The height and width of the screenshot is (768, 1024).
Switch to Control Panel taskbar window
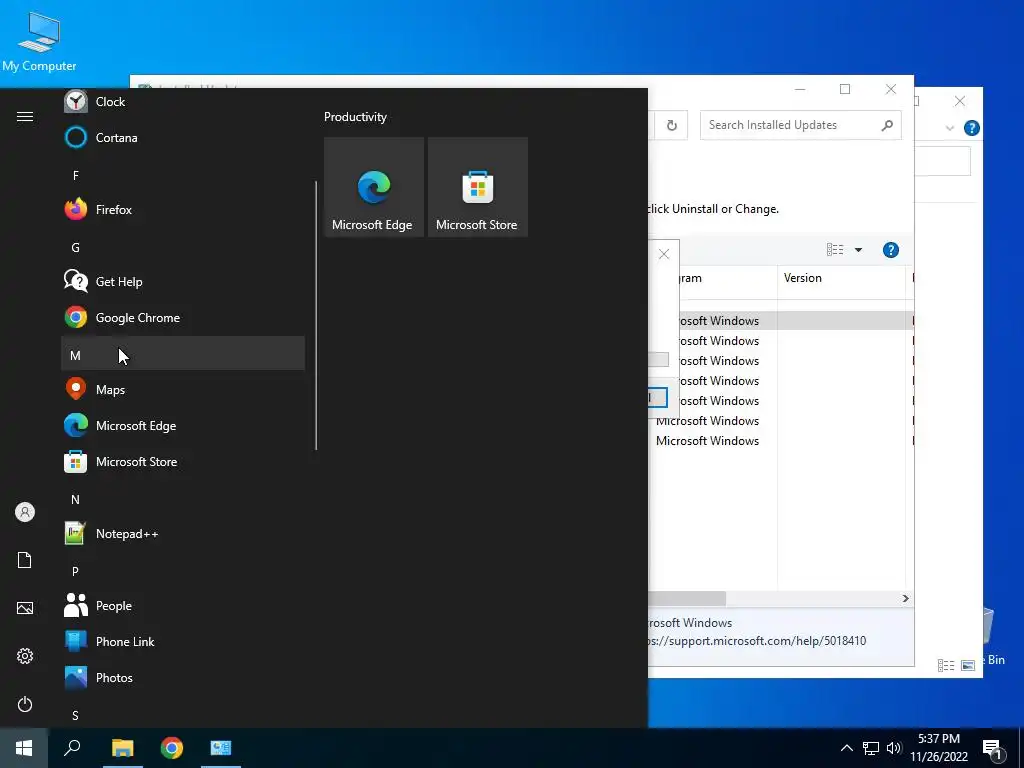tap(221, 748)
